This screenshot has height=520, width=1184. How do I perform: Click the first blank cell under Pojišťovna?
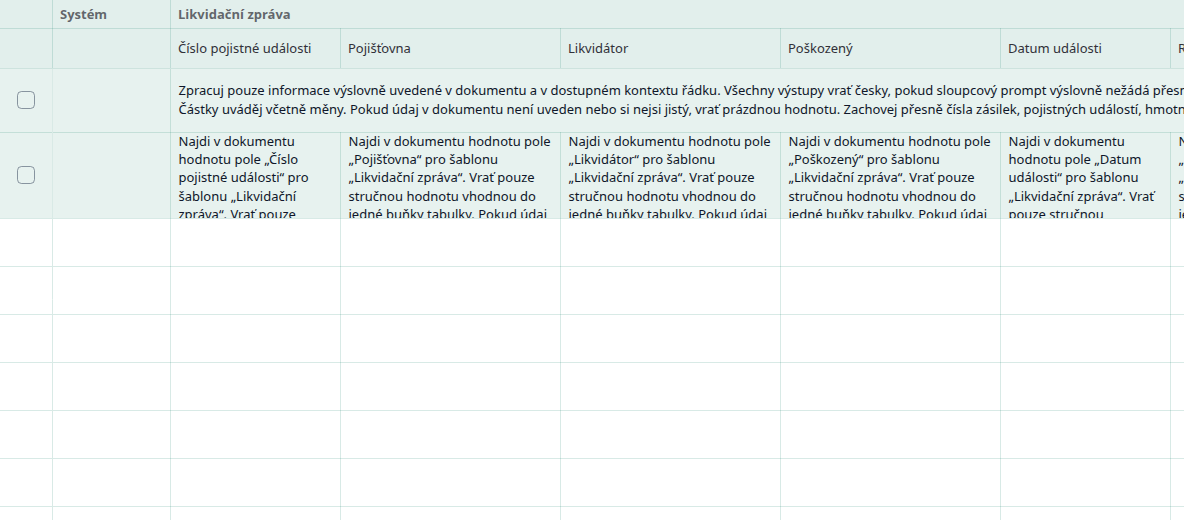(450, 242)
